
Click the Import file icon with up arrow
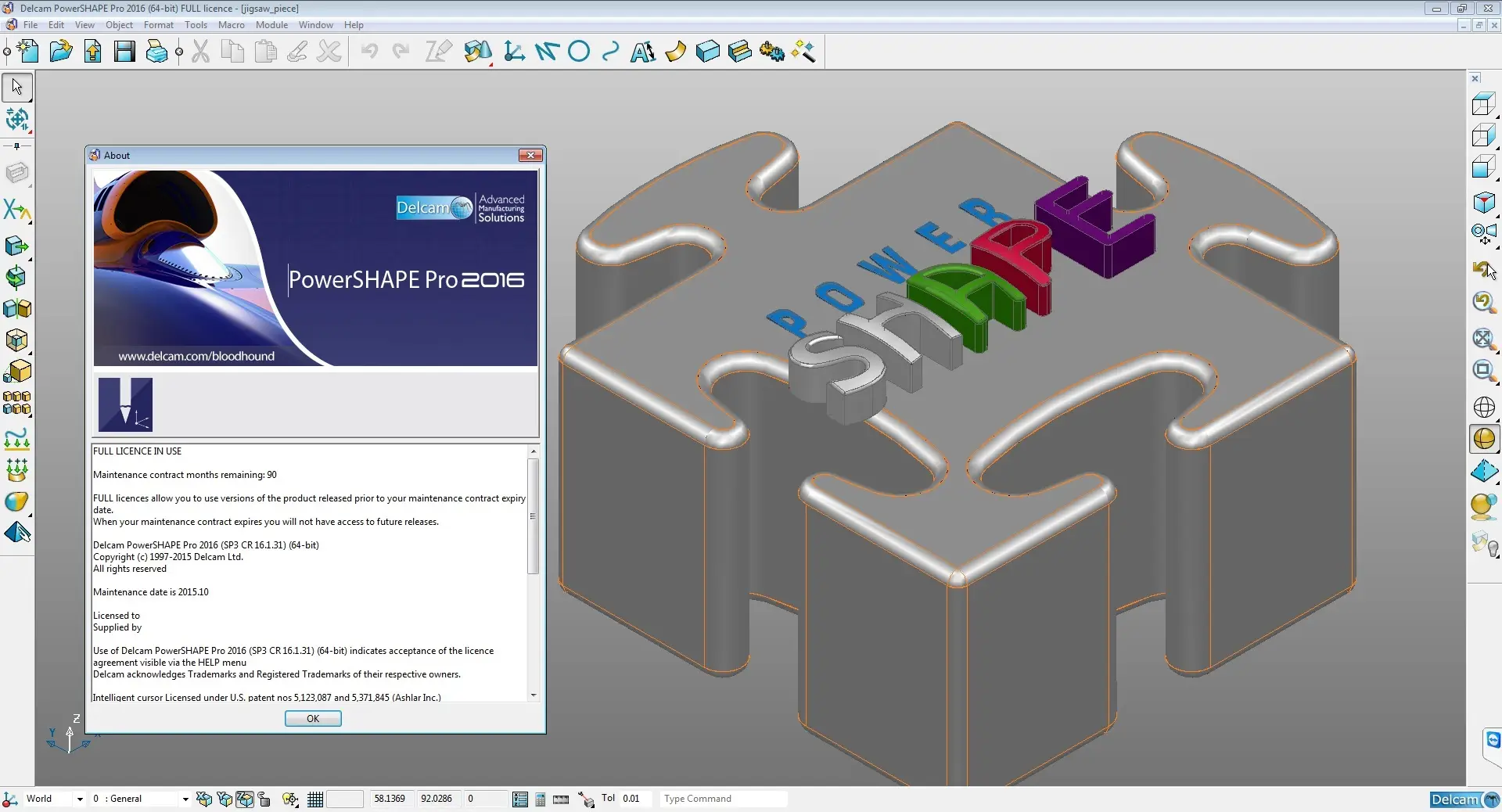pyautogui.click(x=93, y=52)
